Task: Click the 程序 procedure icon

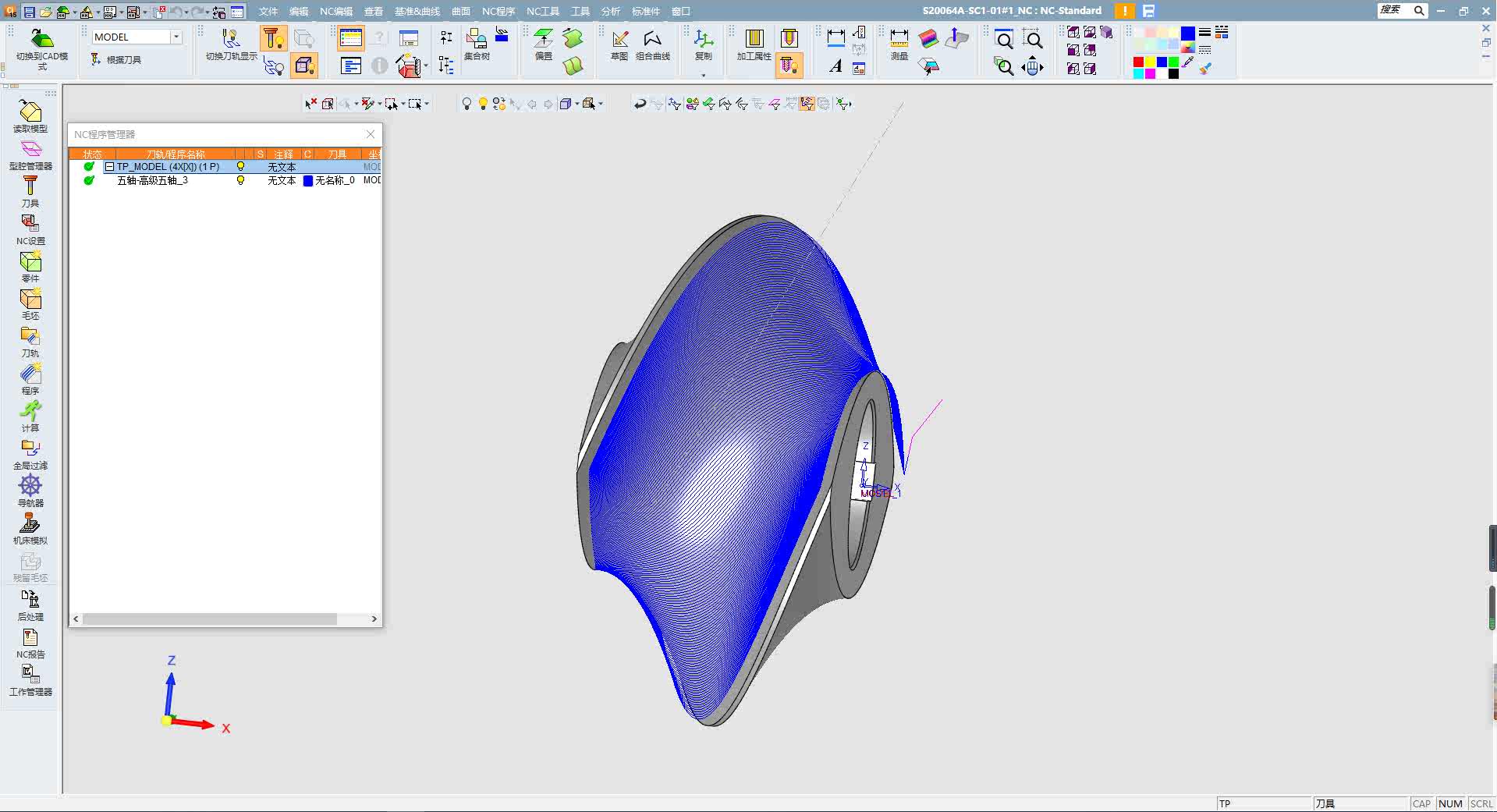Action: 30,379
